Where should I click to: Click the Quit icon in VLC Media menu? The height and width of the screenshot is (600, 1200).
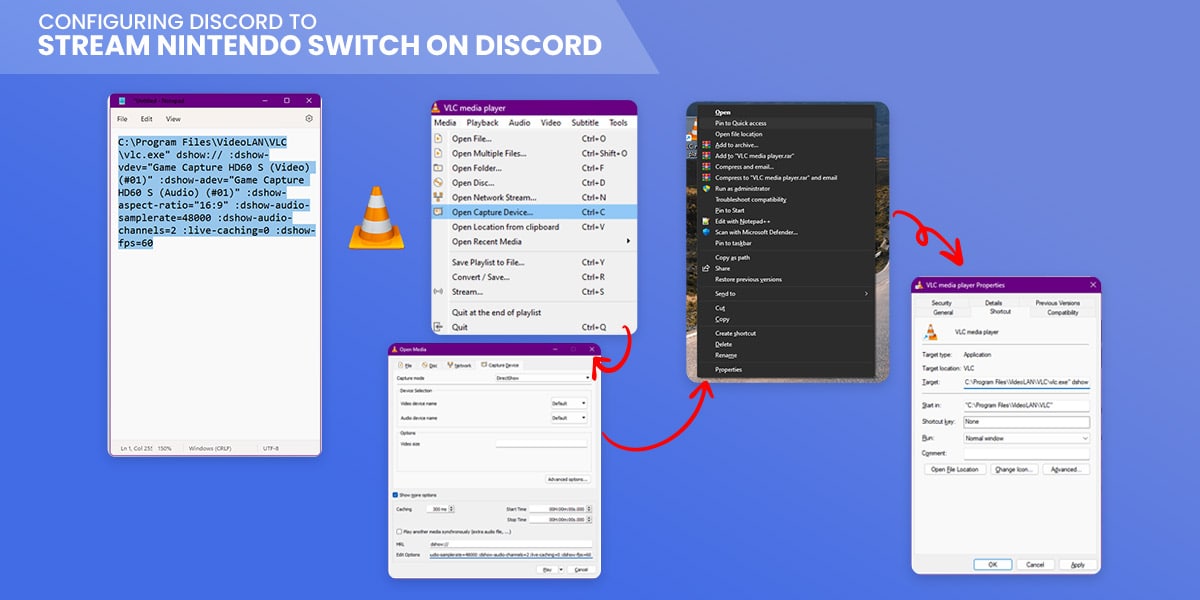click(x=437, y=327)
